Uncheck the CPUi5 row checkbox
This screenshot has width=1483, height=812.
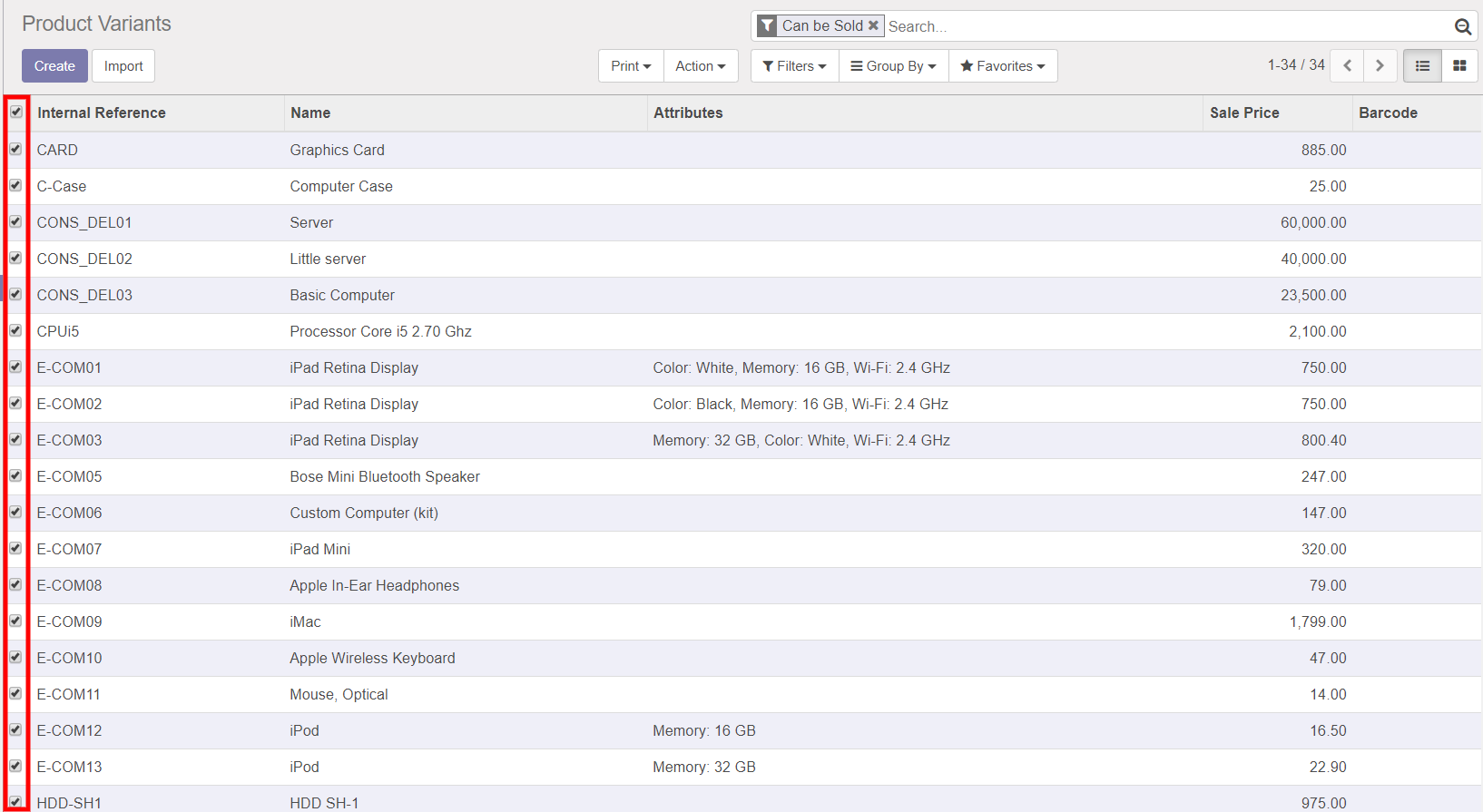click(15, 330)
